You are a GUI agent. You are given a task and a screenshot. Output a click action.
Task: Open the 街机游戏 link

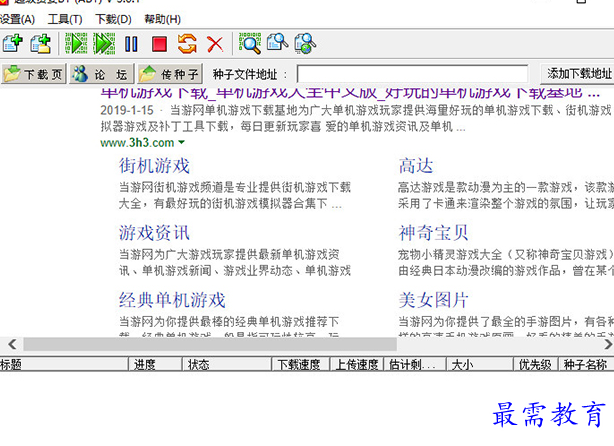pyautogui.click(x=154, y=166)
